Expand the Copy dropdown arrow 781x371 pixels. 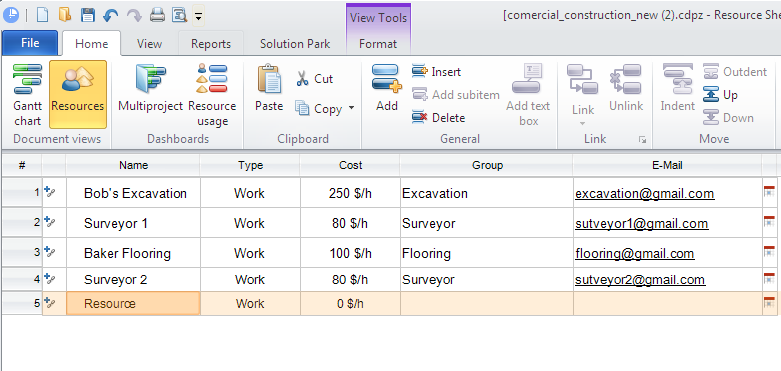point(351,108)
